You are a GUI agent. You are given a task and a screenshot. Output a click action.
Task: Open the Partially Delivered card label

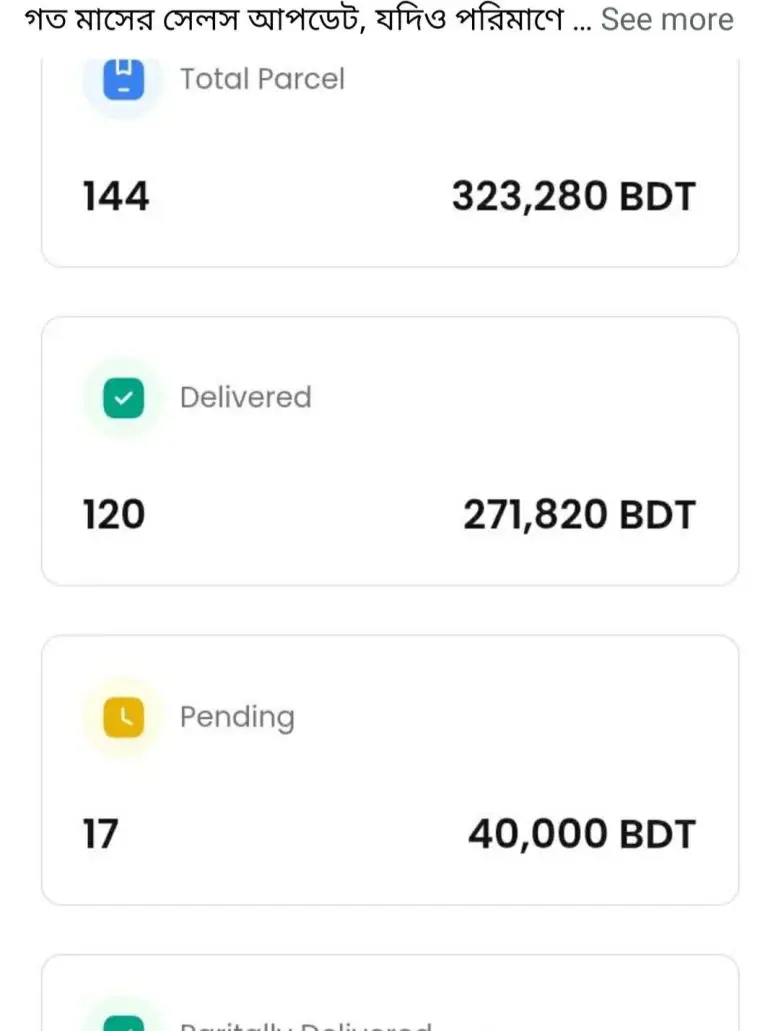[x=306, y=1026]
